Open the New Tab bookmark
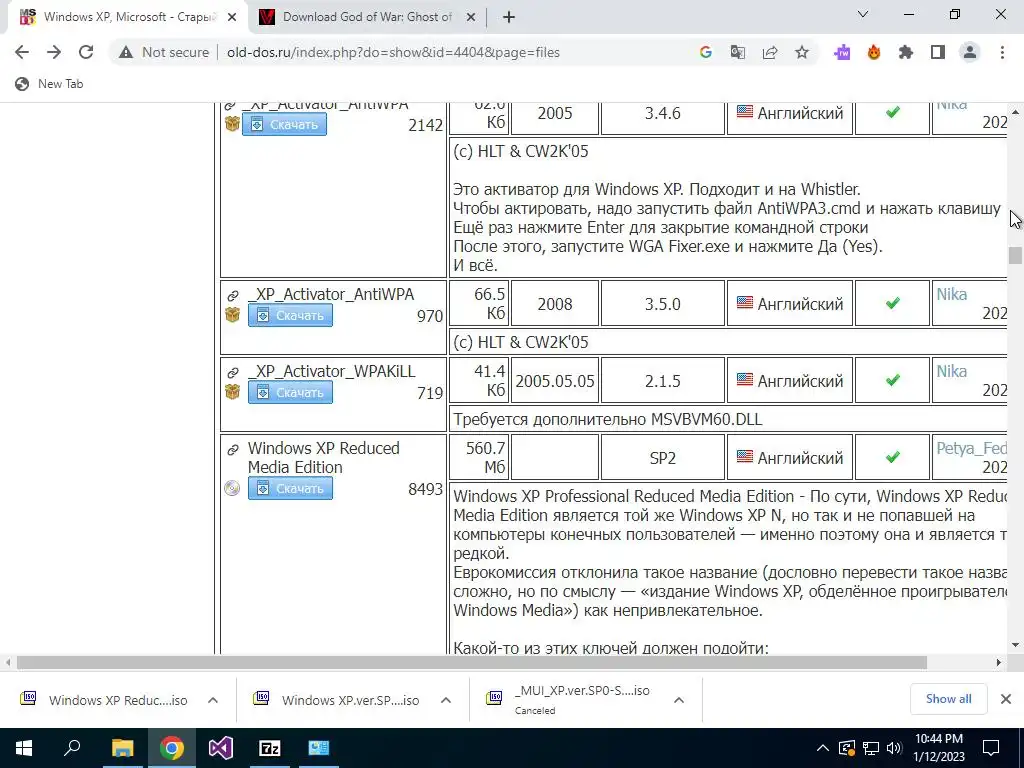Image resolution: width=1024 pixels, height=768 pixels. pos(50,84)
